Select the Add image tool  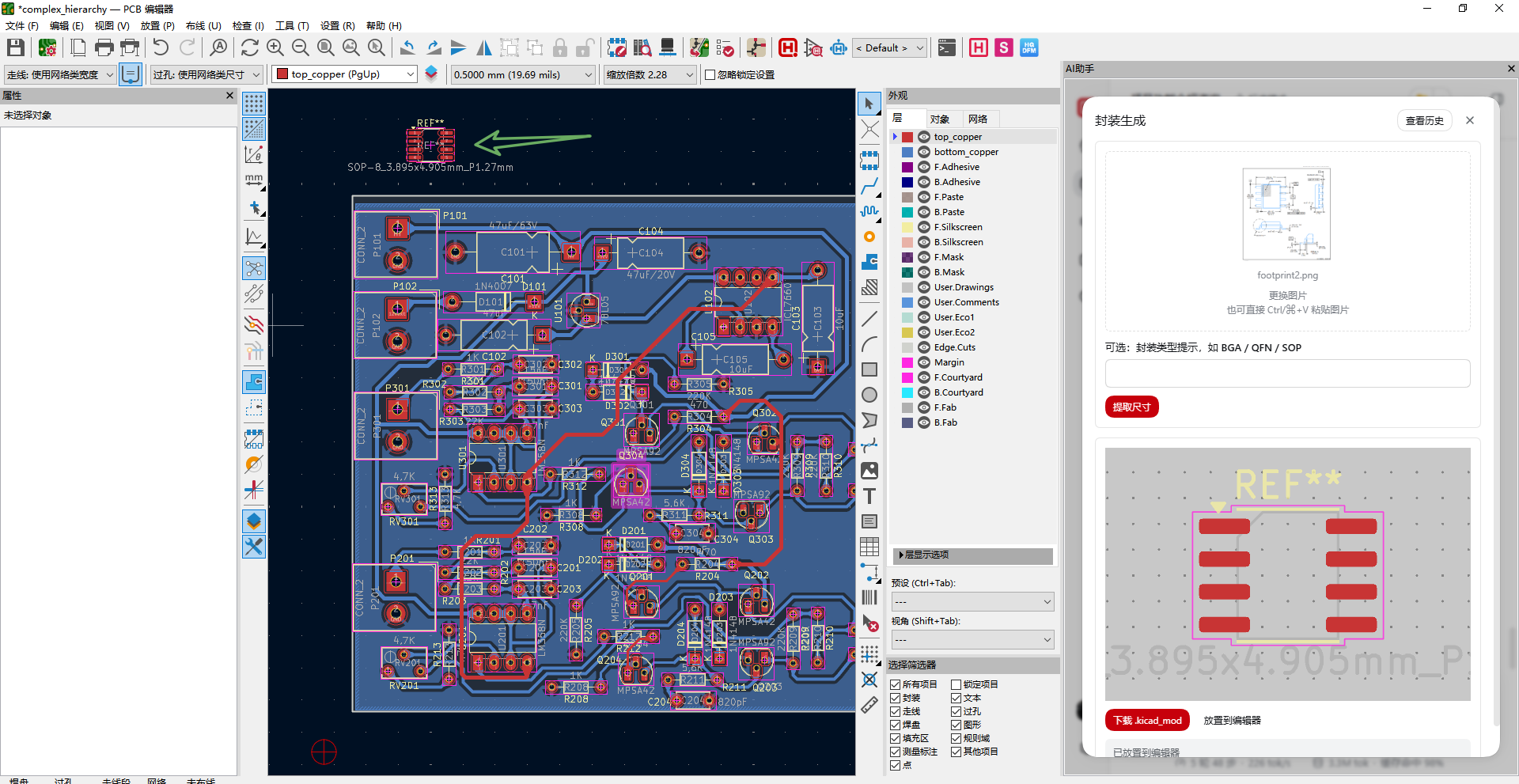[869, 471]
